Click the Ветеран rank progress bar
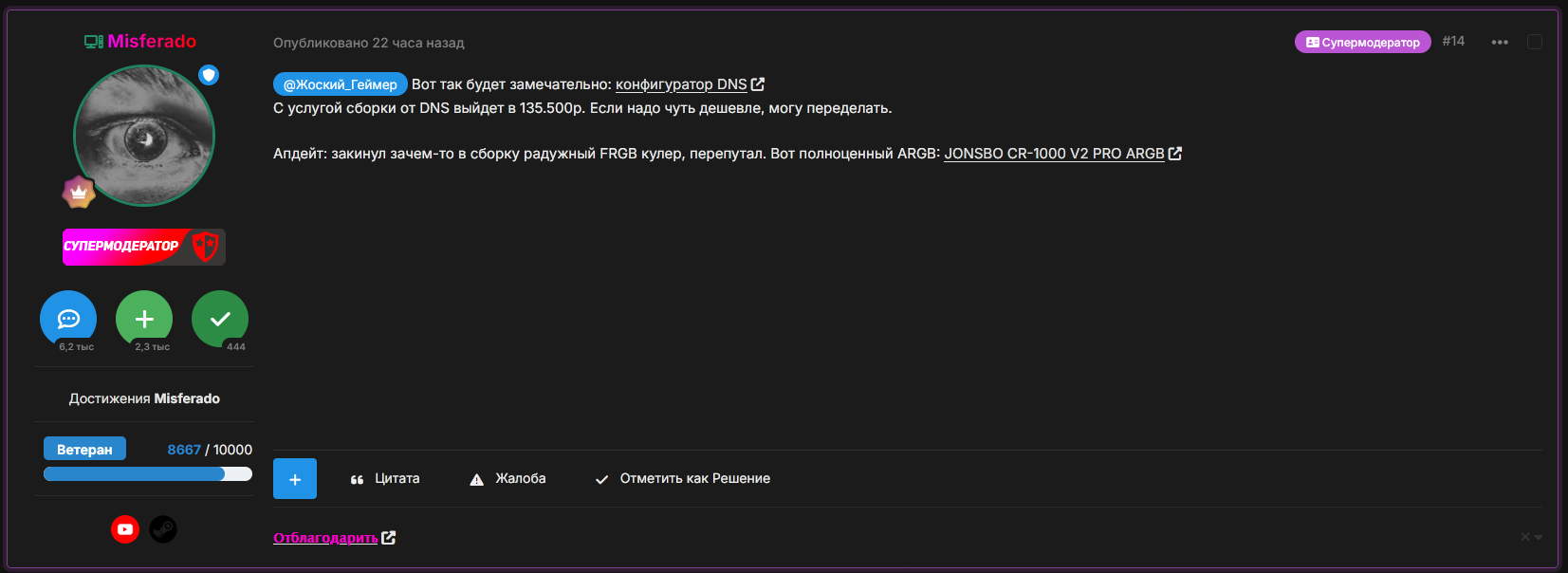 pyautogui.click(x=147, y=473)
